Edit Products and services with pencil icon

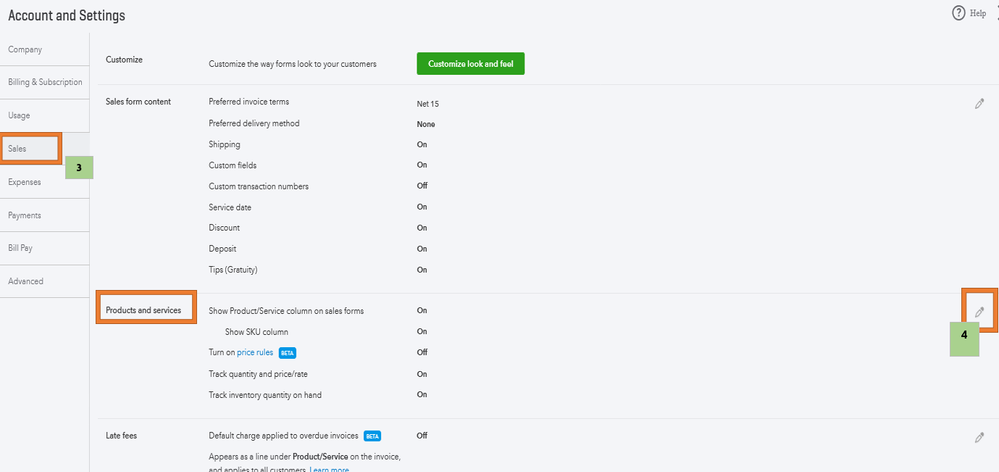[980, 312]
